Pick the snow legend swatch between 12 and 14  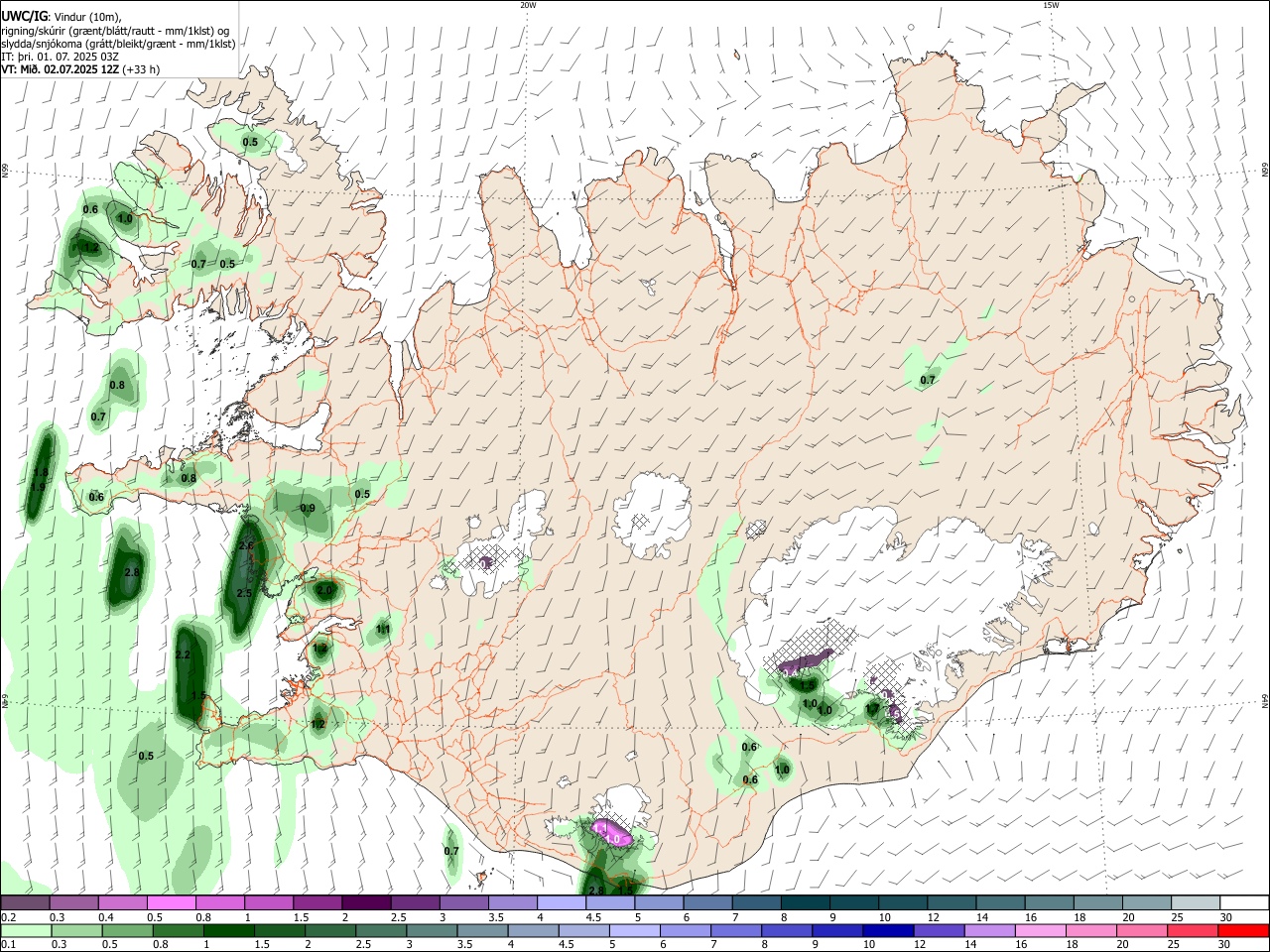coord(952,903)
